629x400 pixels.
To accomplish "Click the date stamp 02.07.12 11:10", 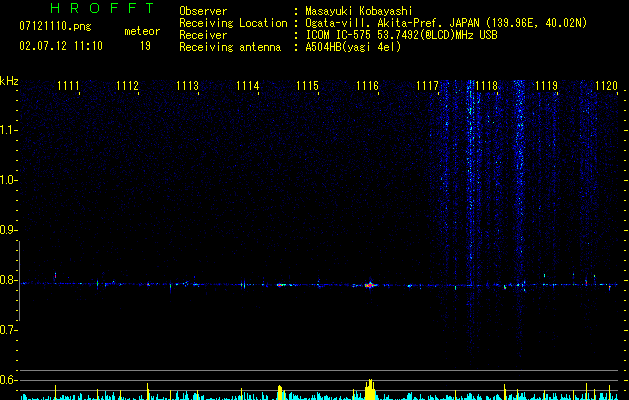I will point(61,46).
